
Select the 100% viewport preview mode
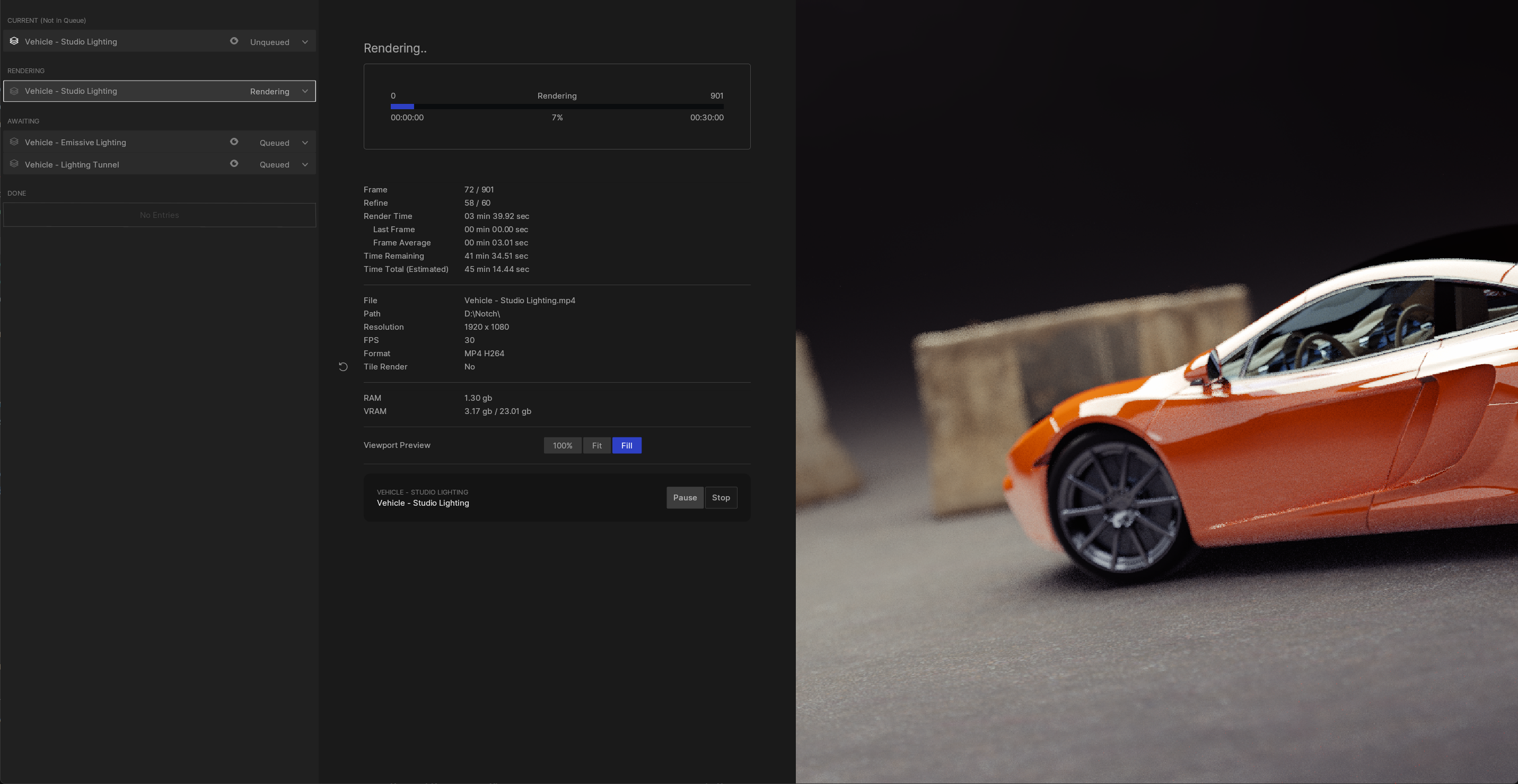tap(562, 445)
